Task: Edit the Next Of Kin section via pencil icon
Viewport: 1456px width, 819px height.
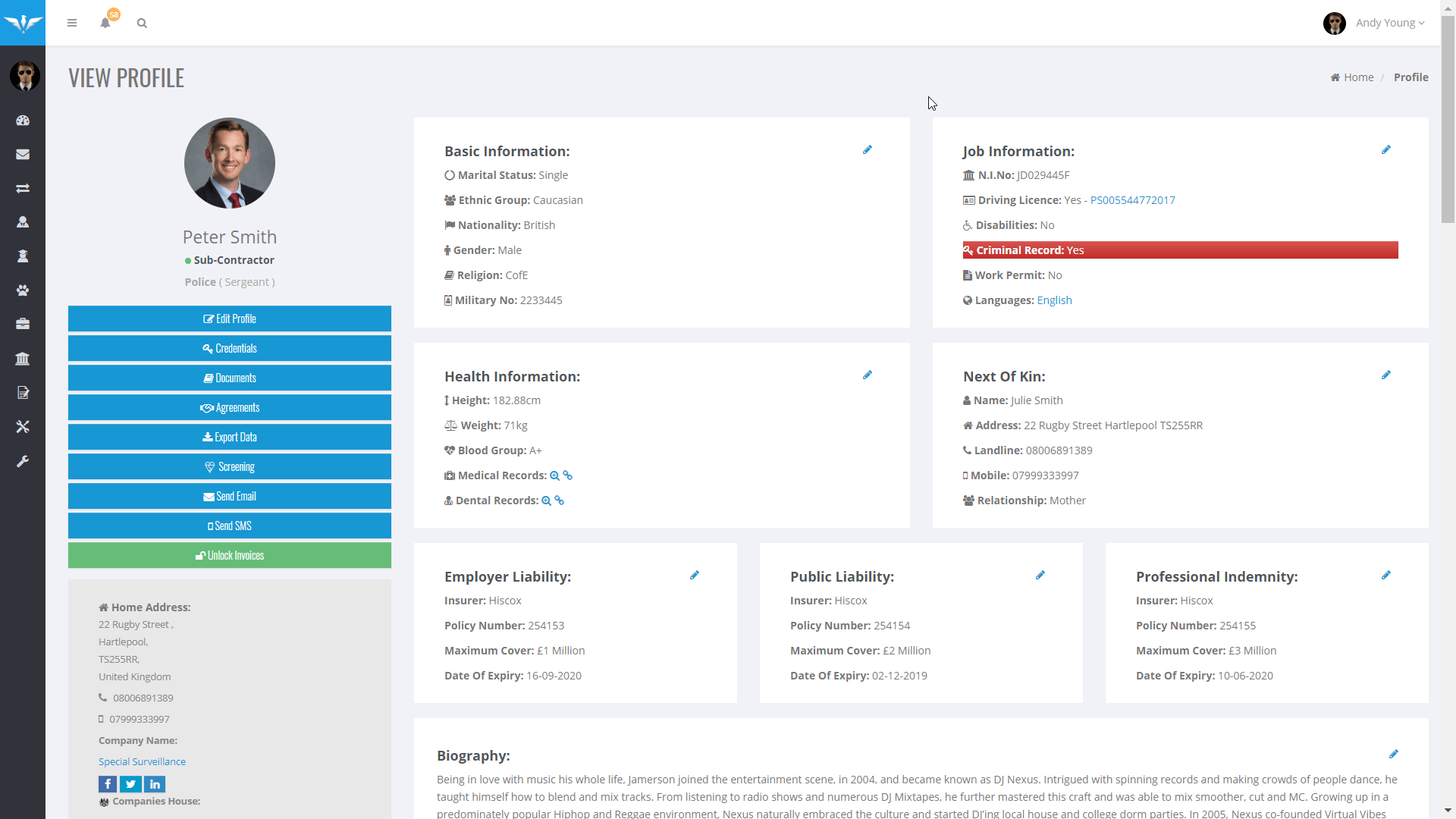Action: [1386, 375]
